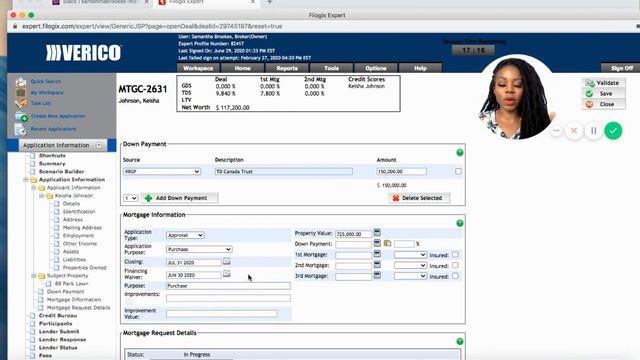Click the browser address bar URL
This screenshot has width=640, height=360.
152,26
